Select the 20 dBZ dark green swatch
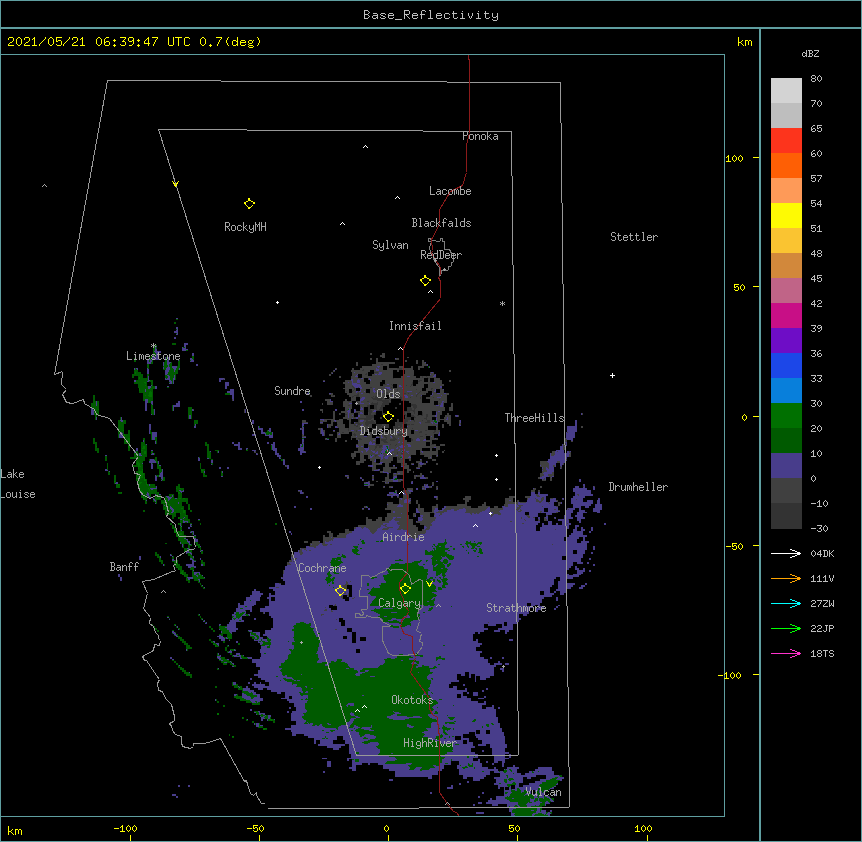 tap(786, 440)
